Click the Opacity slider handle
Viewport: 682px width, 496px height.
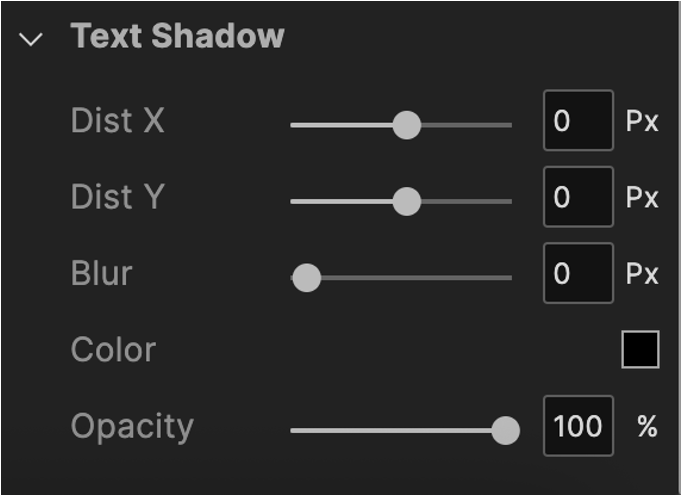[506, 430]
